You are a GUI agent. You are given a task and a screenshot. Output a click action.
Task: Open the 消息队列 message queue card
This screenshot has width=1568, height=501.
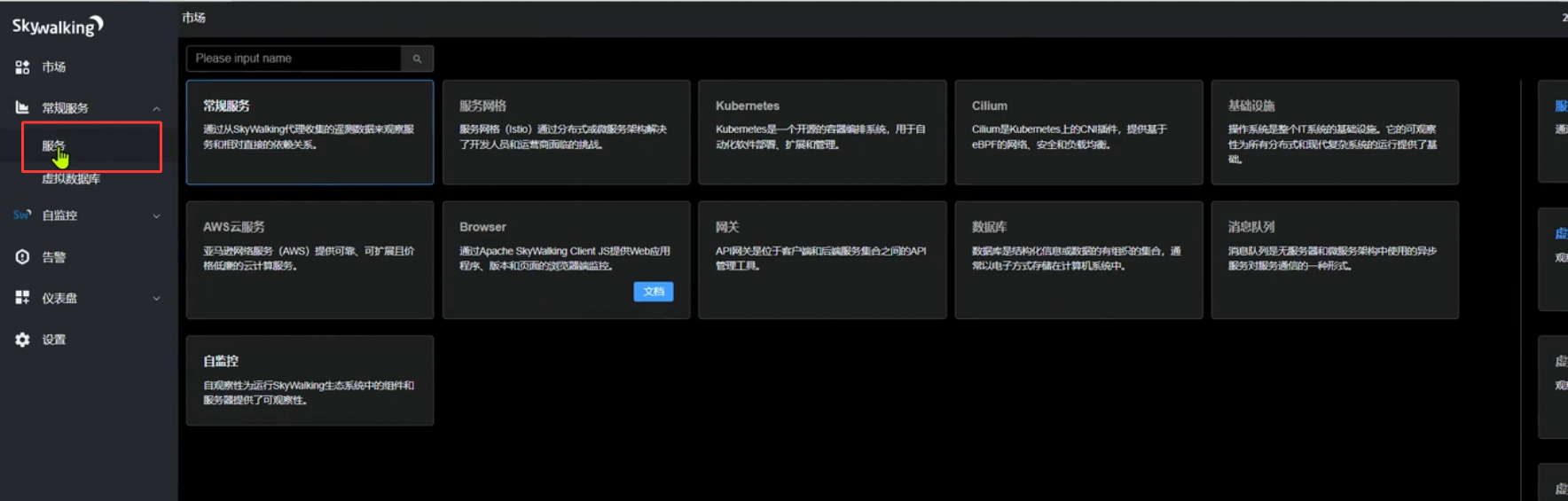click(x=1335, y=260)
